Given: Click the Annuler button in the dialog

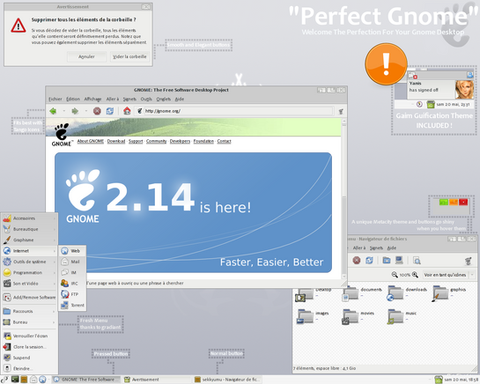Looking at the screenshot, I should coord(87,57).
